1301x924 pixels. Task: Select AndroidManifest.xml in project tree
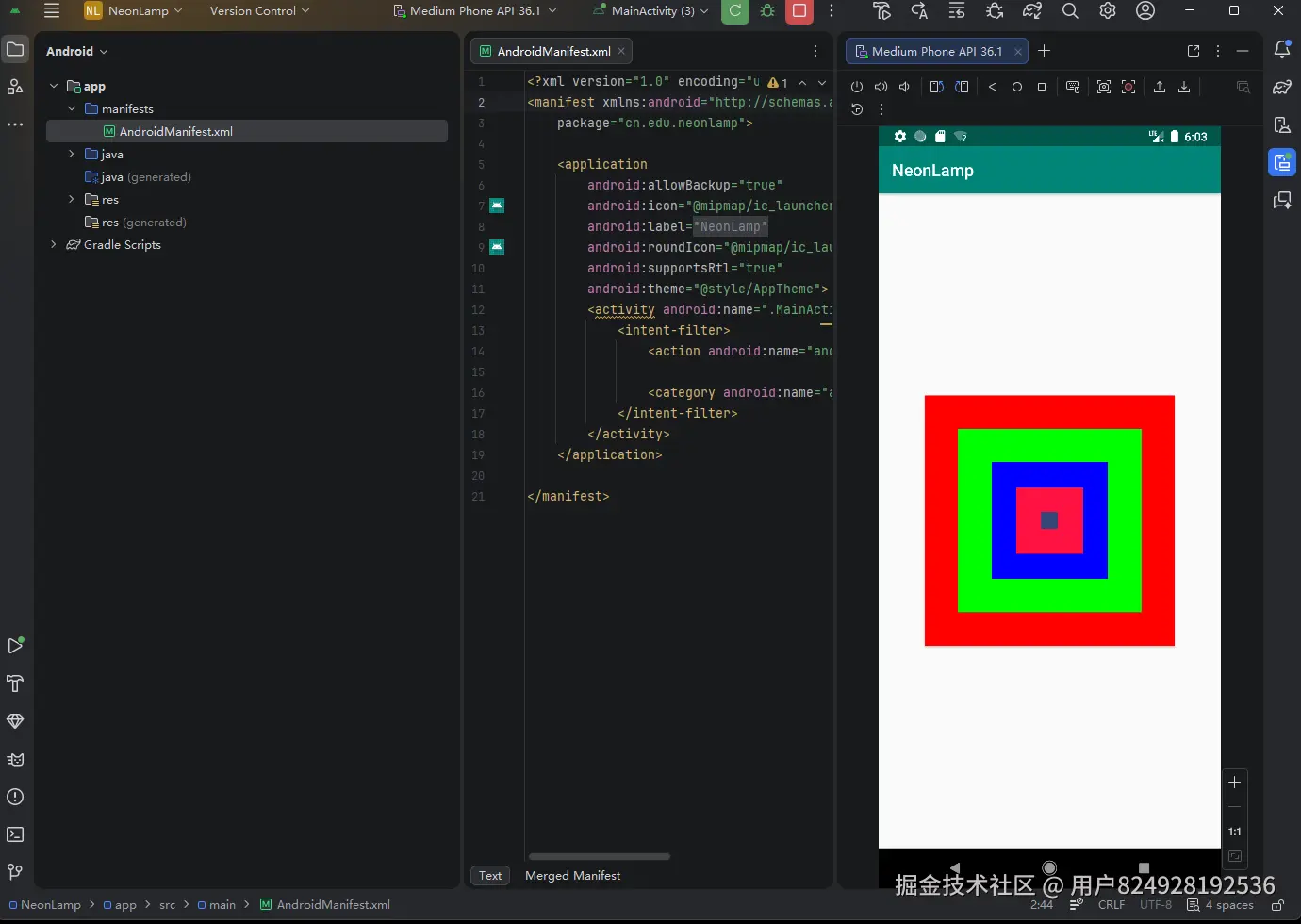pyautogui.click(x=247, y=131)
